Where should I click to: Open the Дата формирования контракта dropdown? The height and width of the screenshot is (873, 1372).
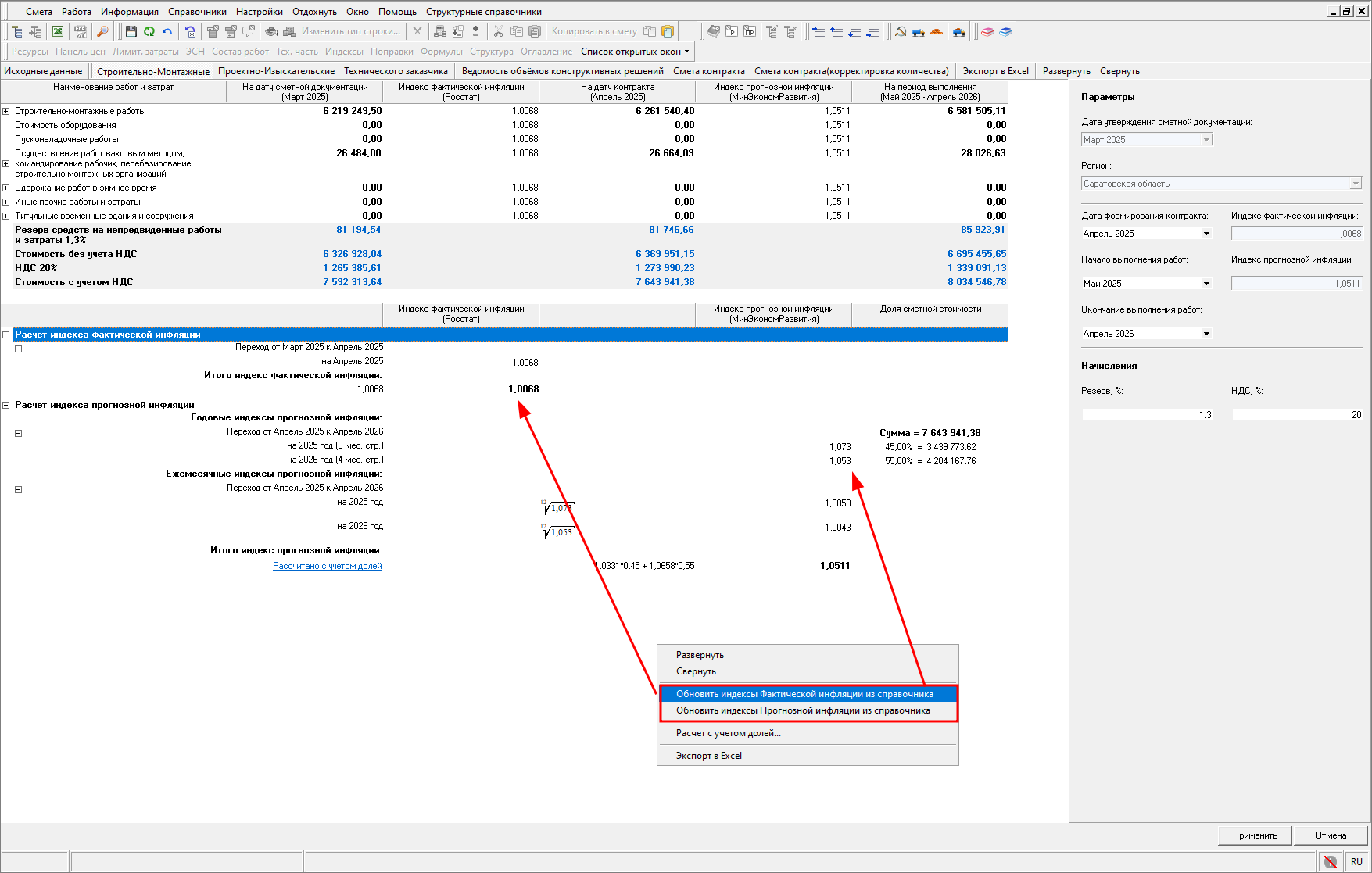click(x=1206, y=234)
